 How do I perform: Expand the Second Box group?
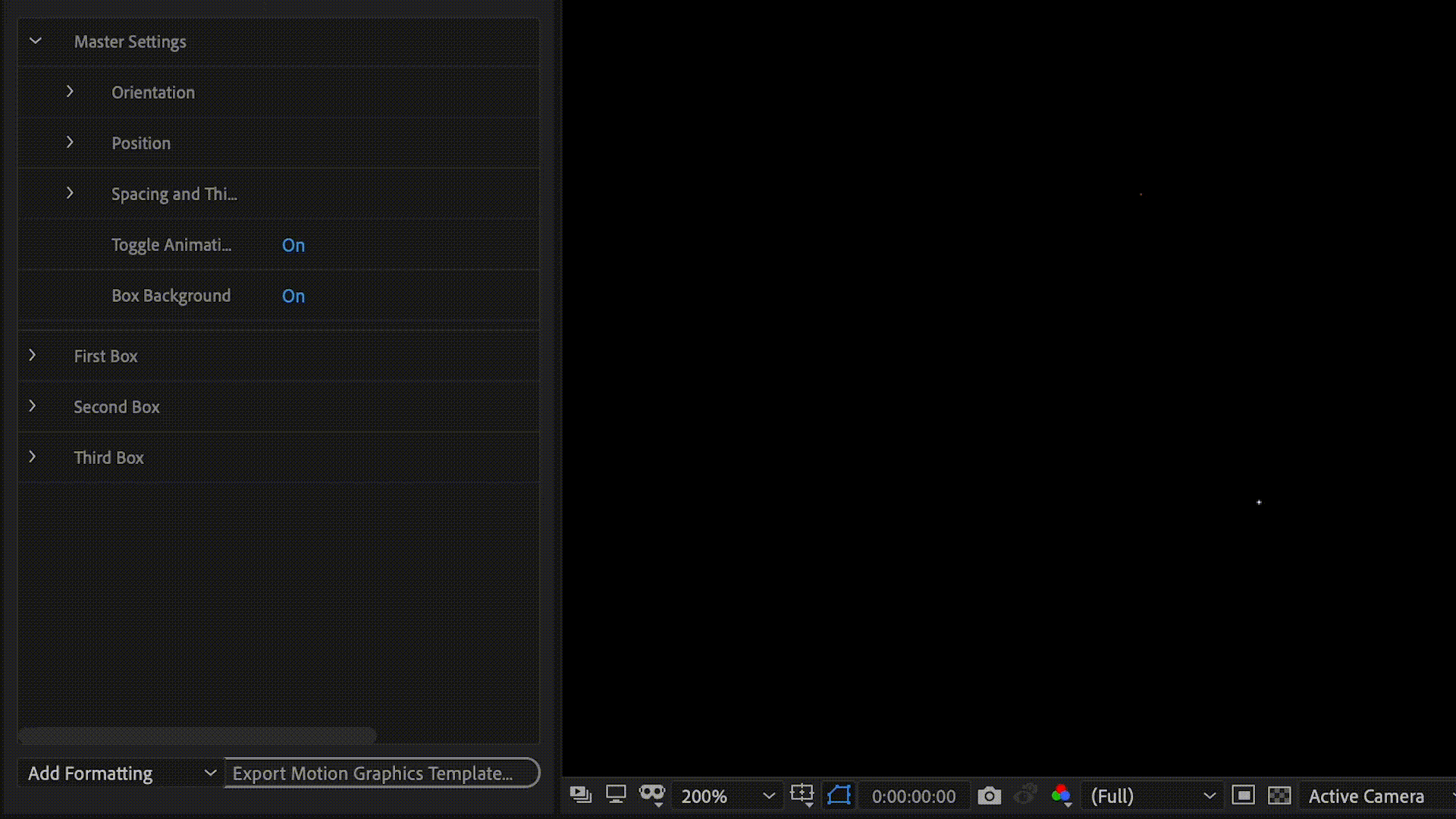[x=32, y=406]
